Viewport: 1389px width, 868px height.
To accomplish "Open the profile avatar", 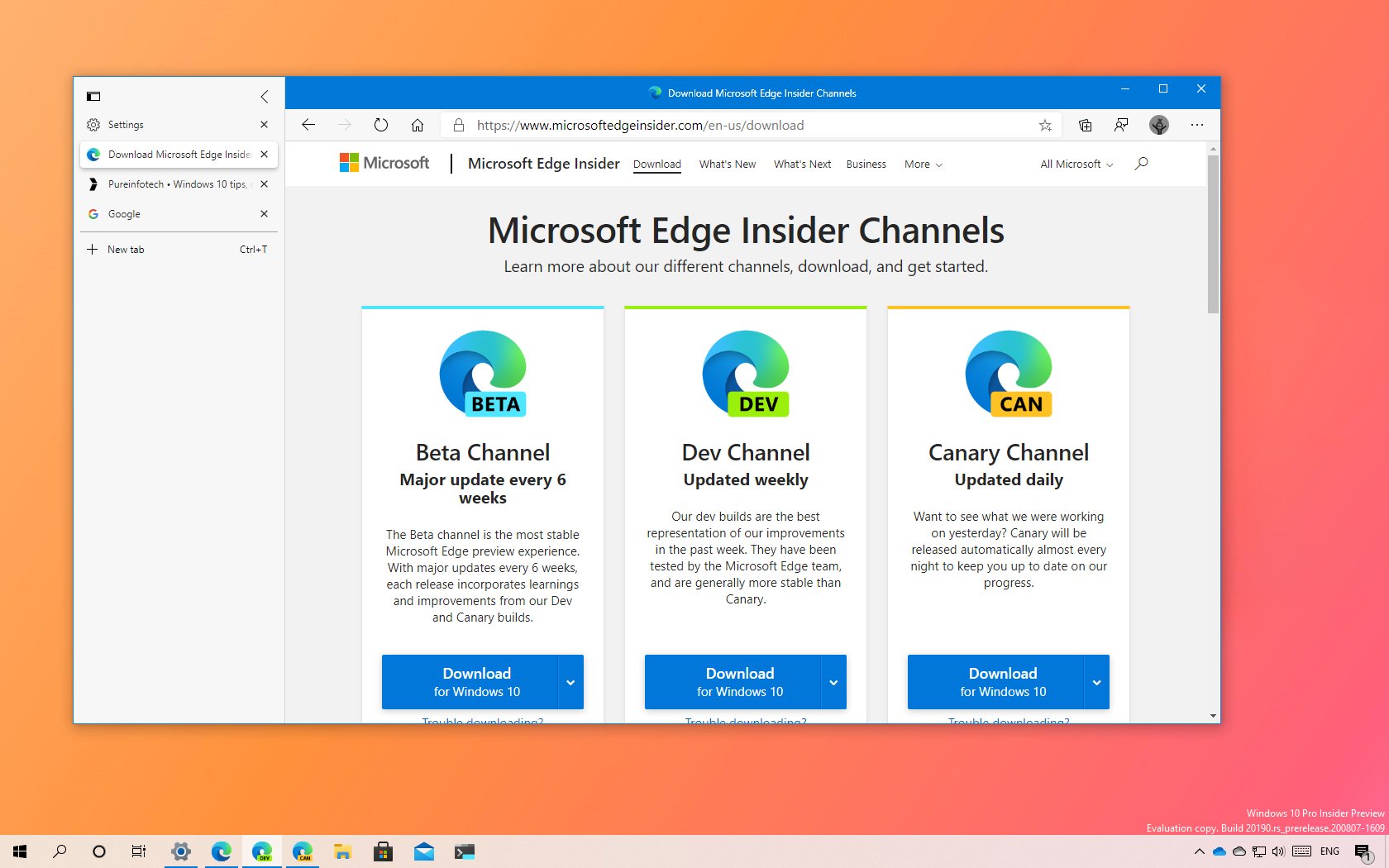I will point(1159,125).
